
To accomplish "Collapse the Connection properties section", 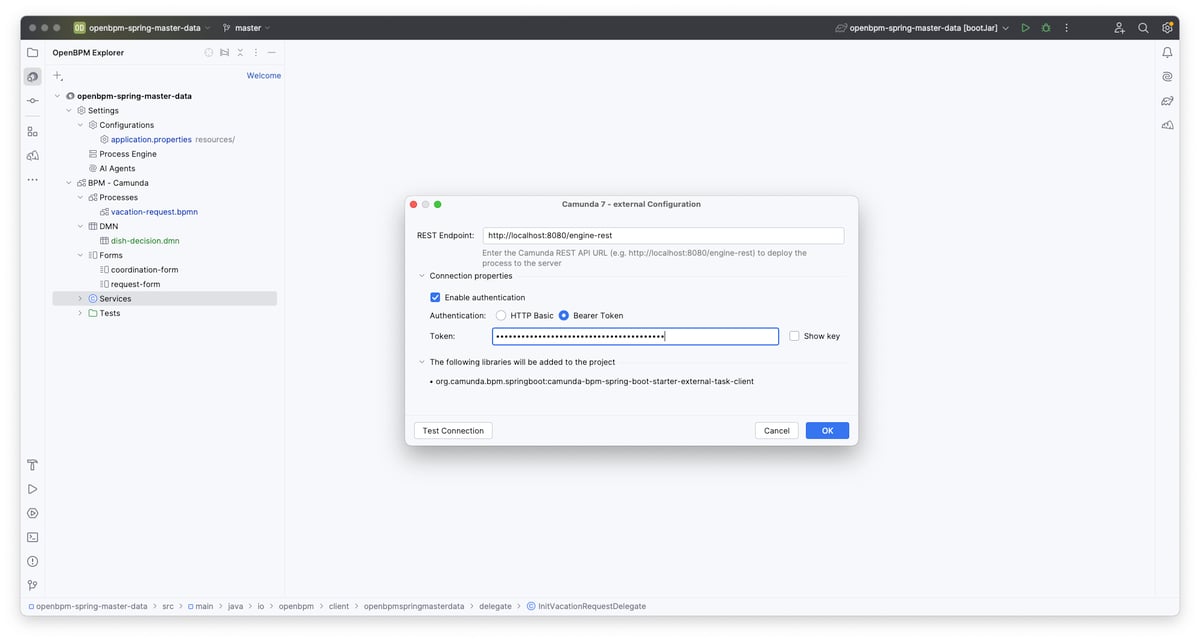I will (x=422, y=276).
